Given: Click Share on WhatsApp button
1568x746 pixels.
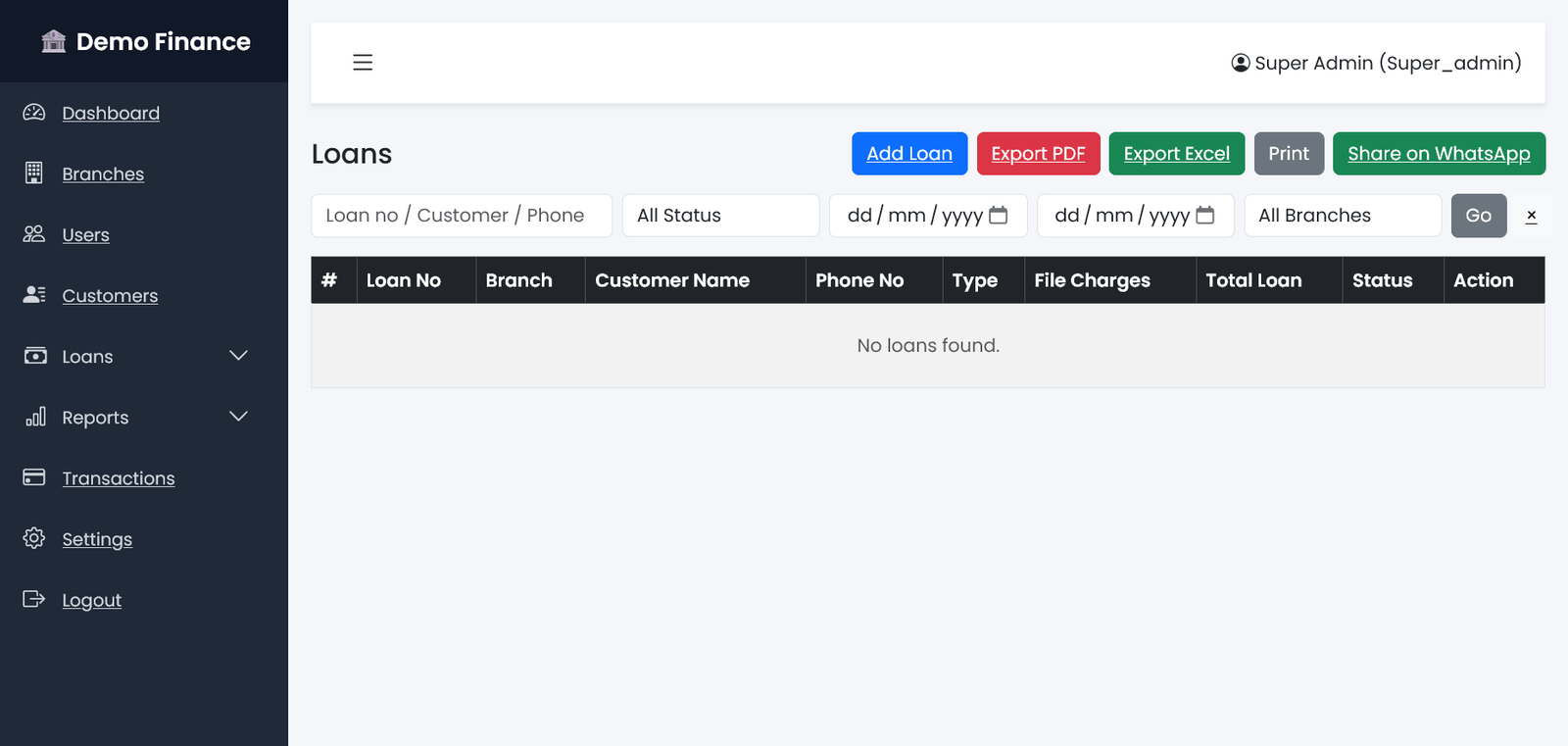Looking at the screenshot, I should click(1438, 154).
